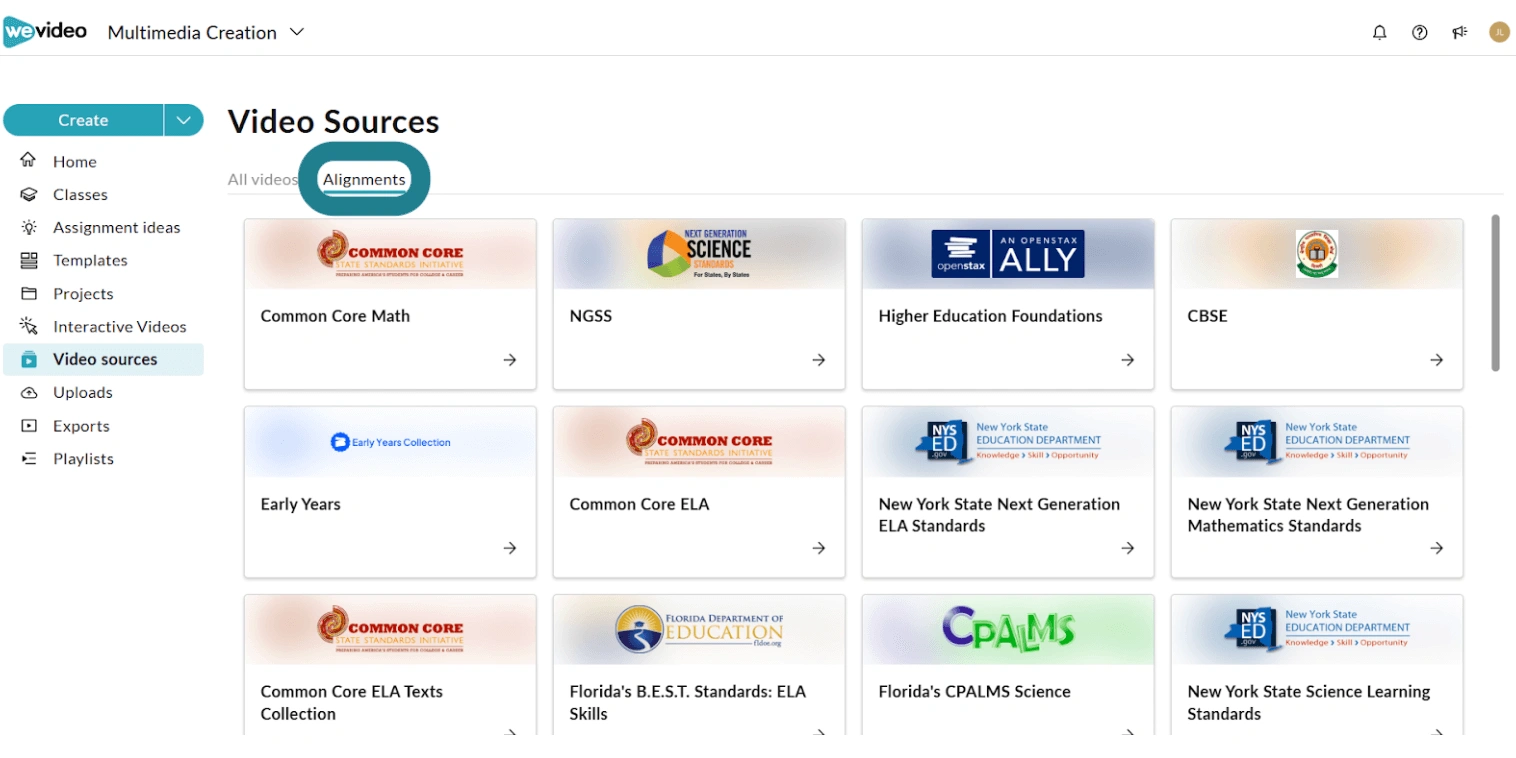This screenshot has height=758, width=1516.
Task: Click the Classes icon in sidebar
Action: [x=29, y=194]
